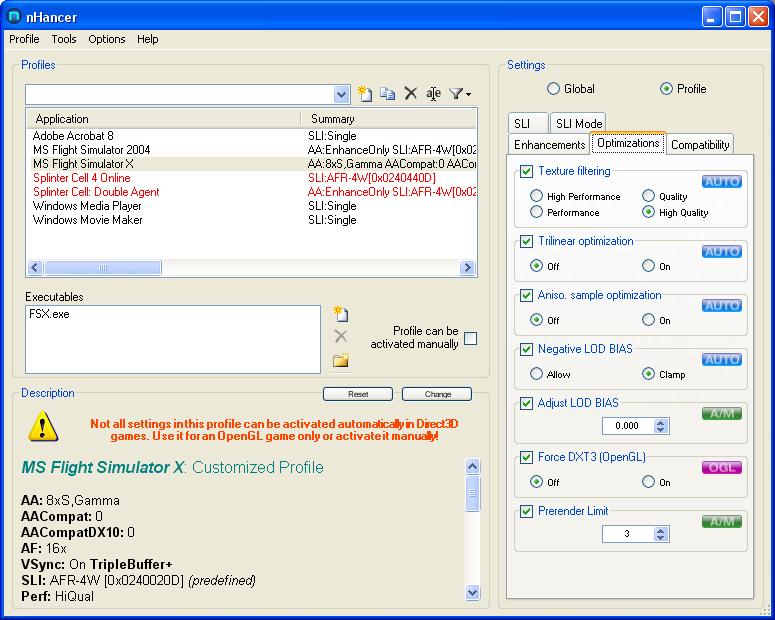
Task: Click the copy profile icon
Action: click(387, 94)
